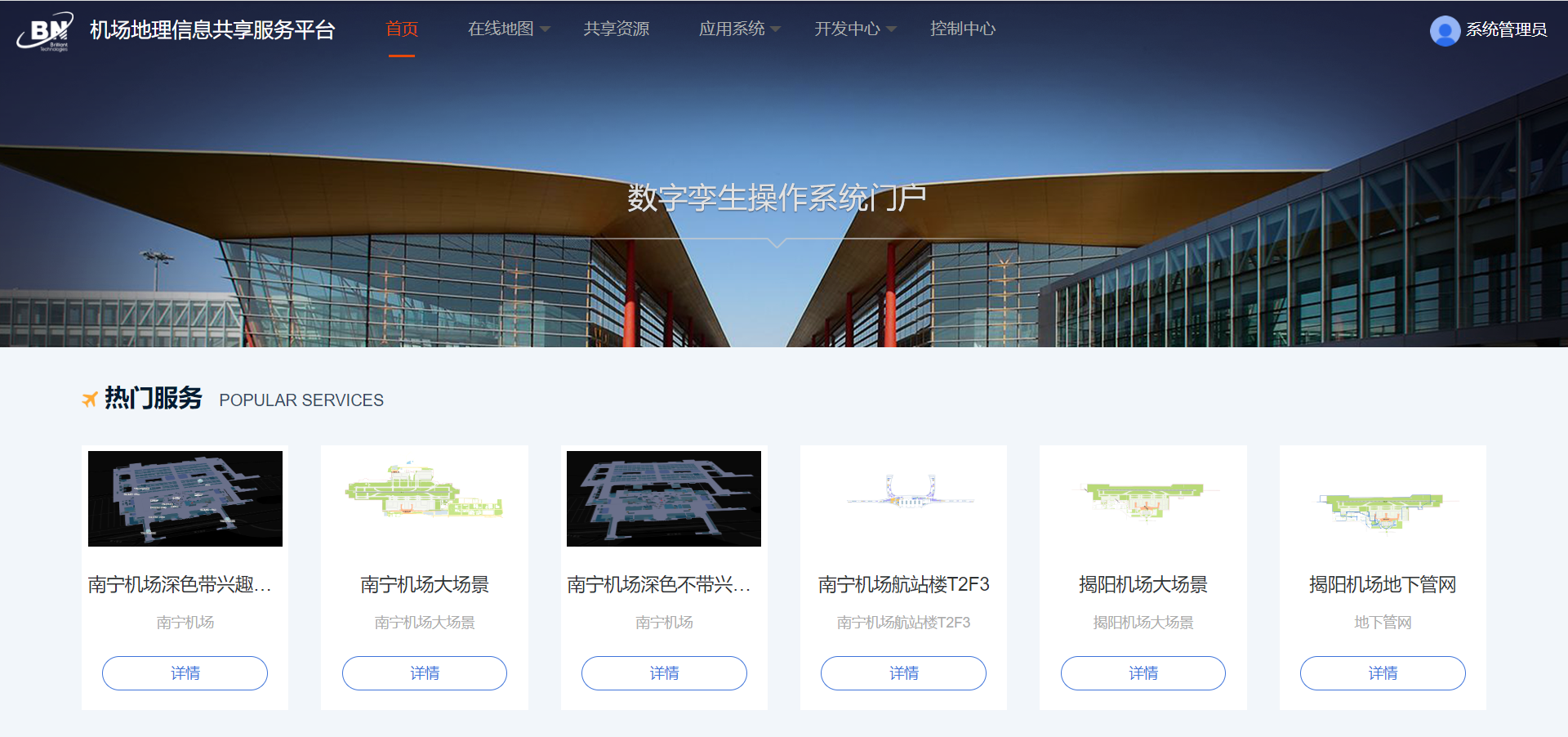This screenshot has height=737, width=1568.
Task: Open the 共享资源 menu item
Action: point(617,29)
